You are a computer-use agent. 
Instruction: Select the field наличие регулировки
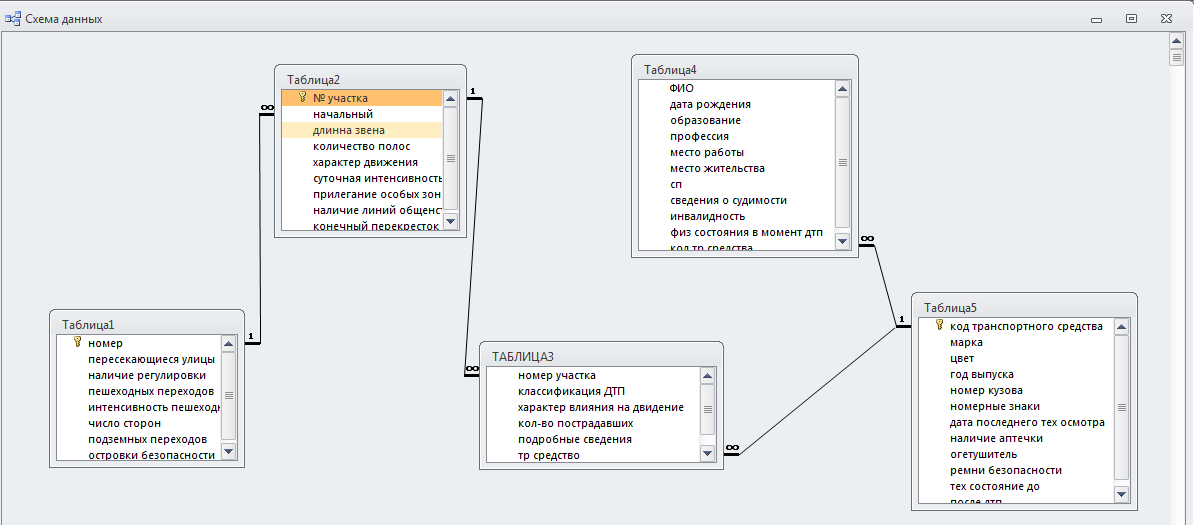[139, 375]
